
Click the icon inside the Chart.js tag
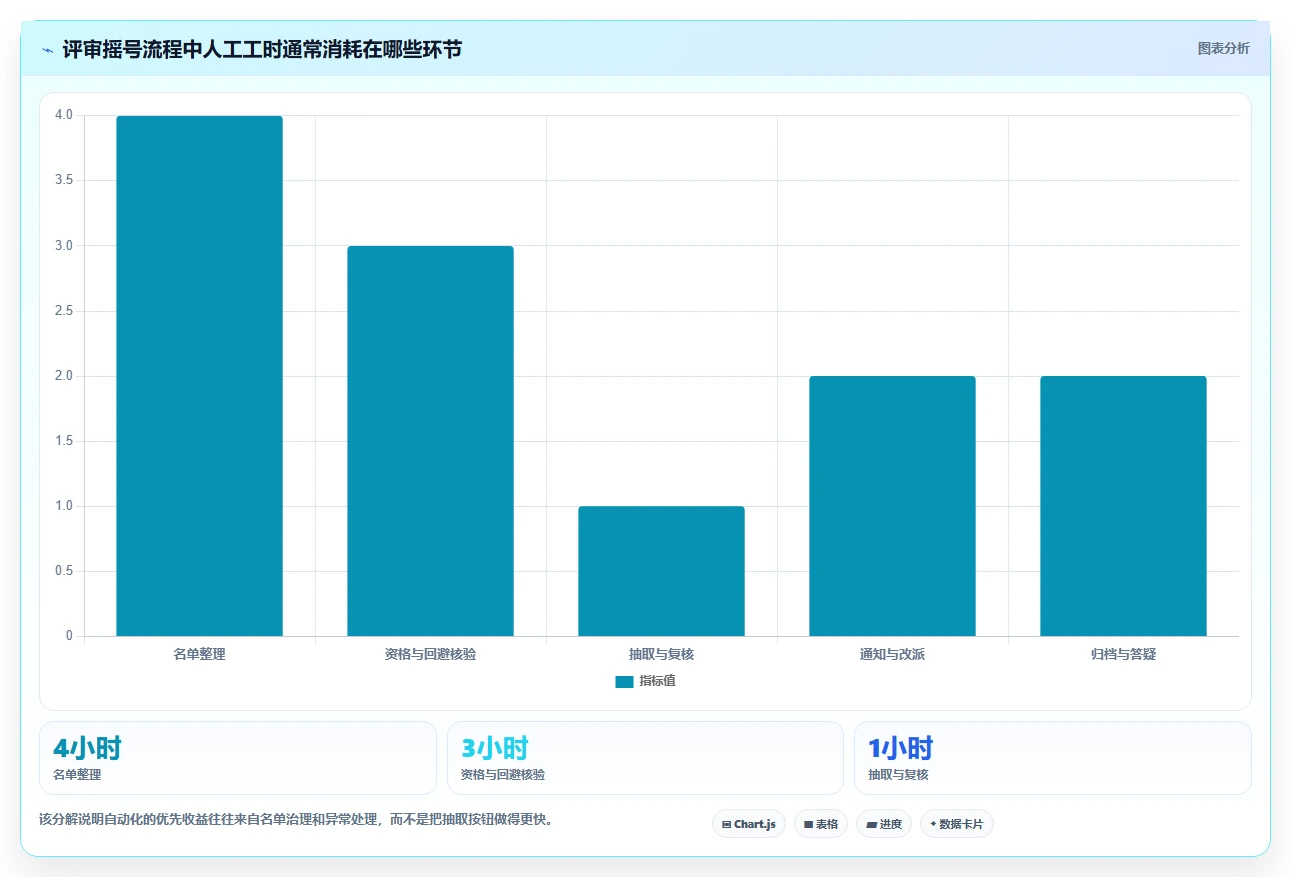pos(726,825)
